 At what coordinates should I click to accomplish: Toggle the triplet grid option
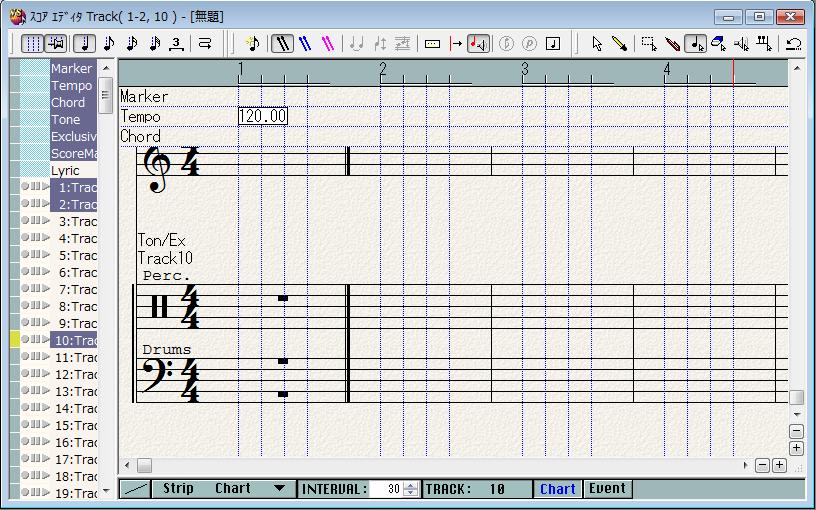[176, 44]
